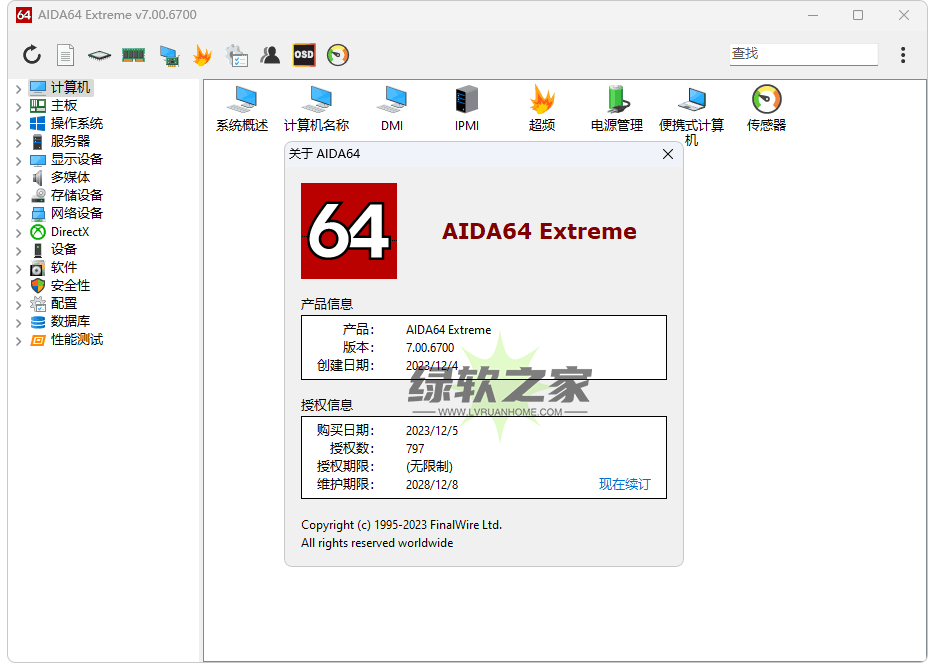This screenshot has width=935, height=670.
Task: Expand the 性能测试 tree node
Action: (x=18, y=340)
